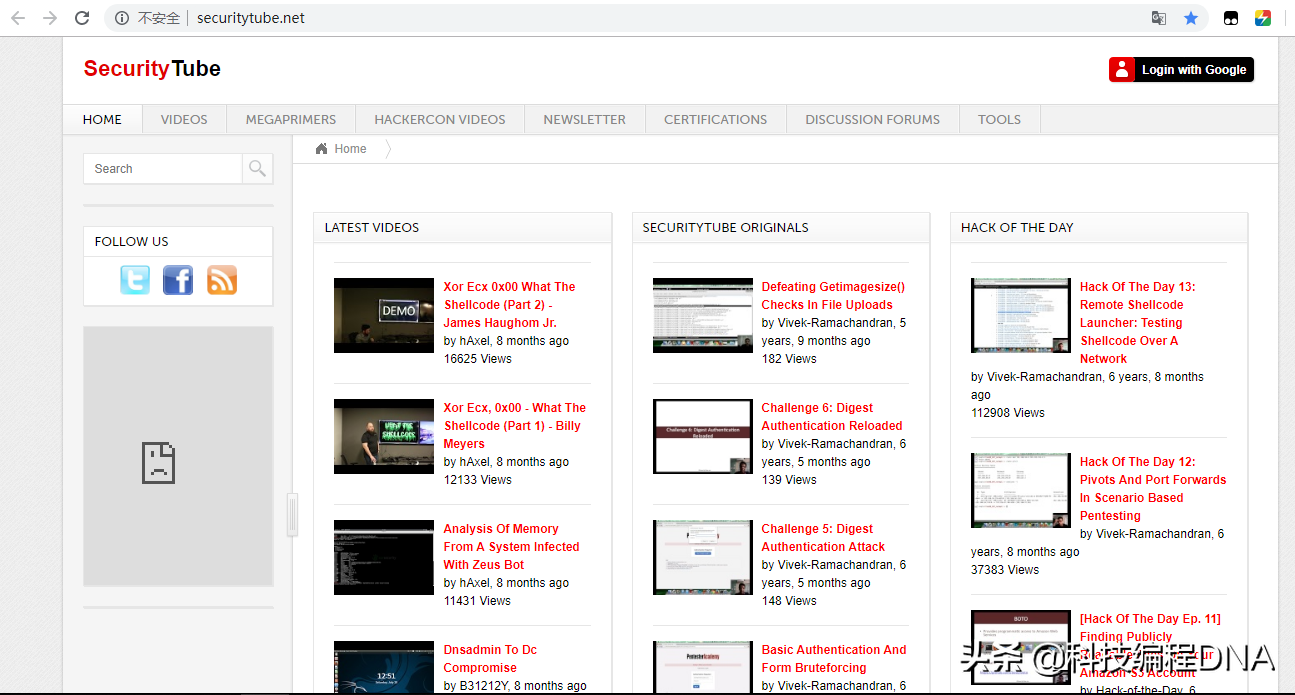The image size is (1295, 695).
Task: Open Basic Authentication And Form Bruteforcing link
Action: pyautogui.click(x=834, y=659)
